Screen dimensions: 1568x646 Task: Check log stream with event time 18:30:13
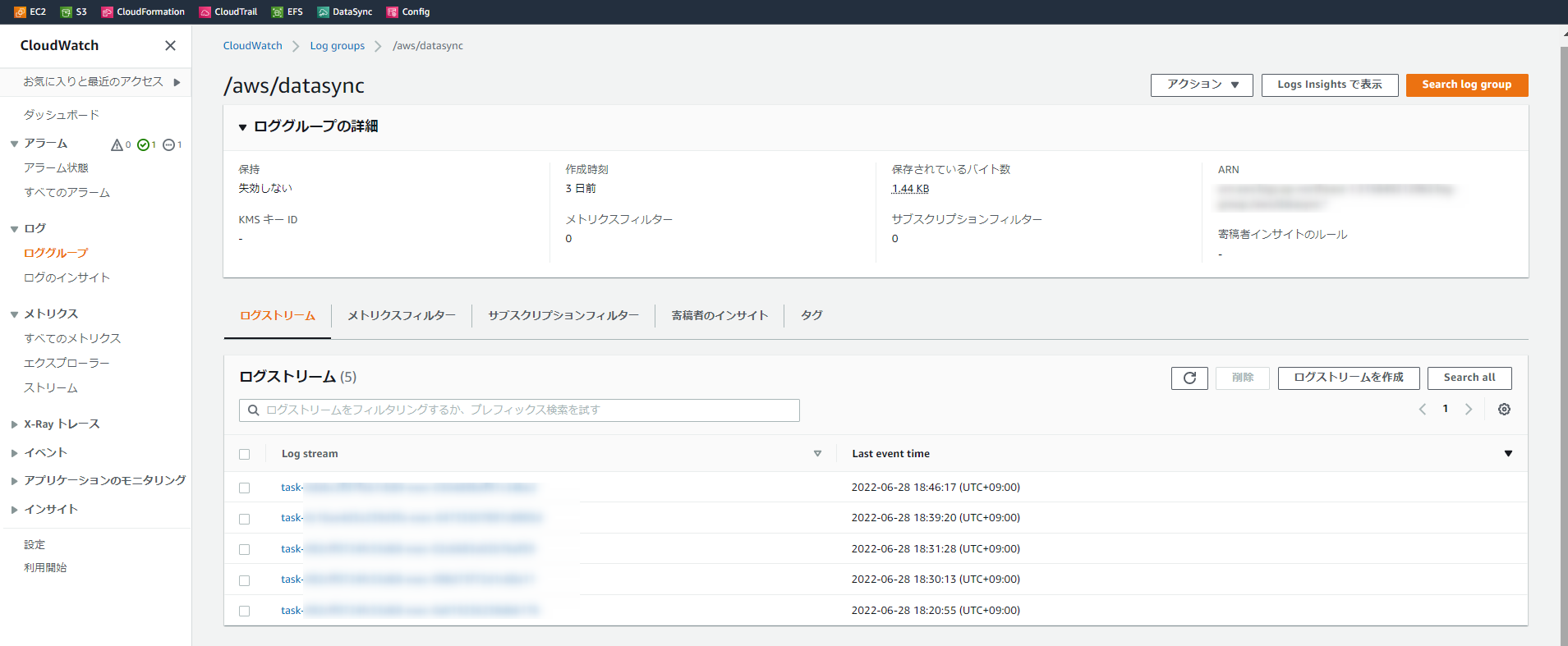pyautogui.click(x=244, y=580)
